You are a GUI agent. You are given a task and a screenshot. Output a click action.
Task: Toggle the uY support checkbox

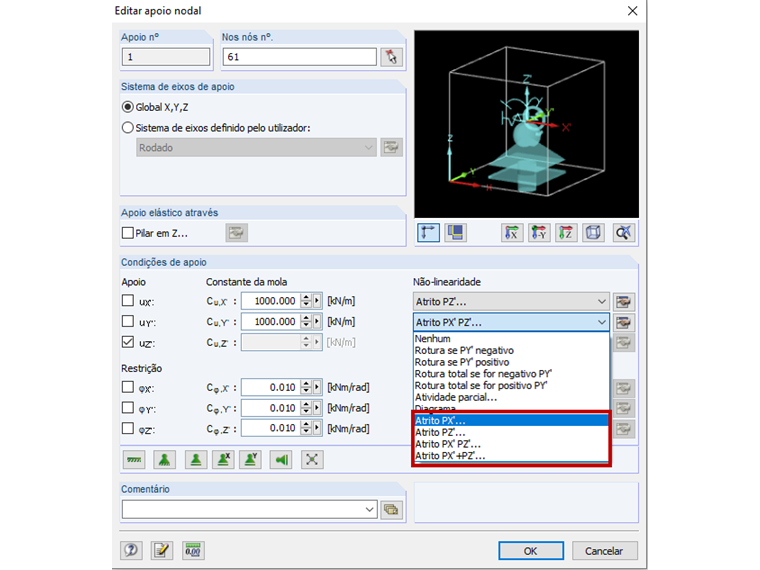click(x=127, y=321)
